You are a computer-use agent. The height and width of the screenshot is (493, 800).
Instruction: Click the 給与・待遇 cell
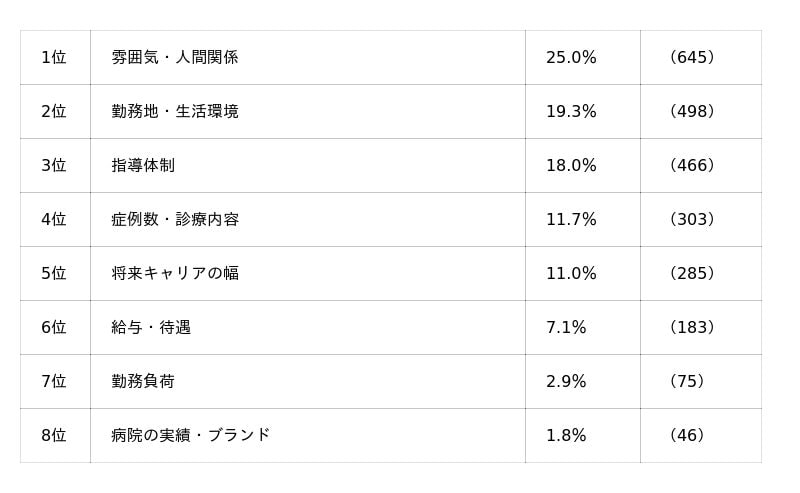tap(151, 328)
